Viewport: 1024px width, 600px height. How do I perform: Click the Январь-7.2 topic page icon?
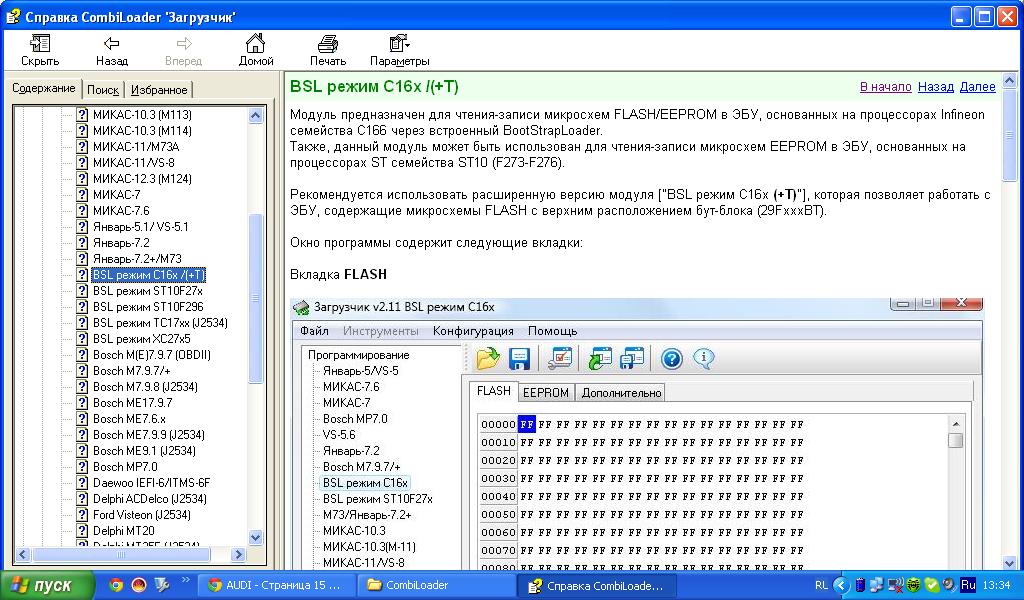pyautogui.click(x=82, y=243)
